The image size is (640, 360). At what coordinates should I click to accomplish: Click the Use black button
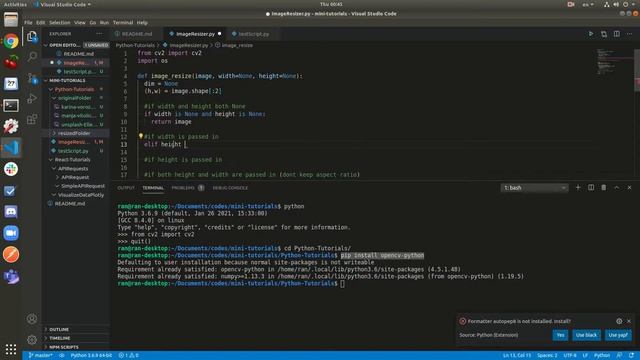[x=586, y=335]
